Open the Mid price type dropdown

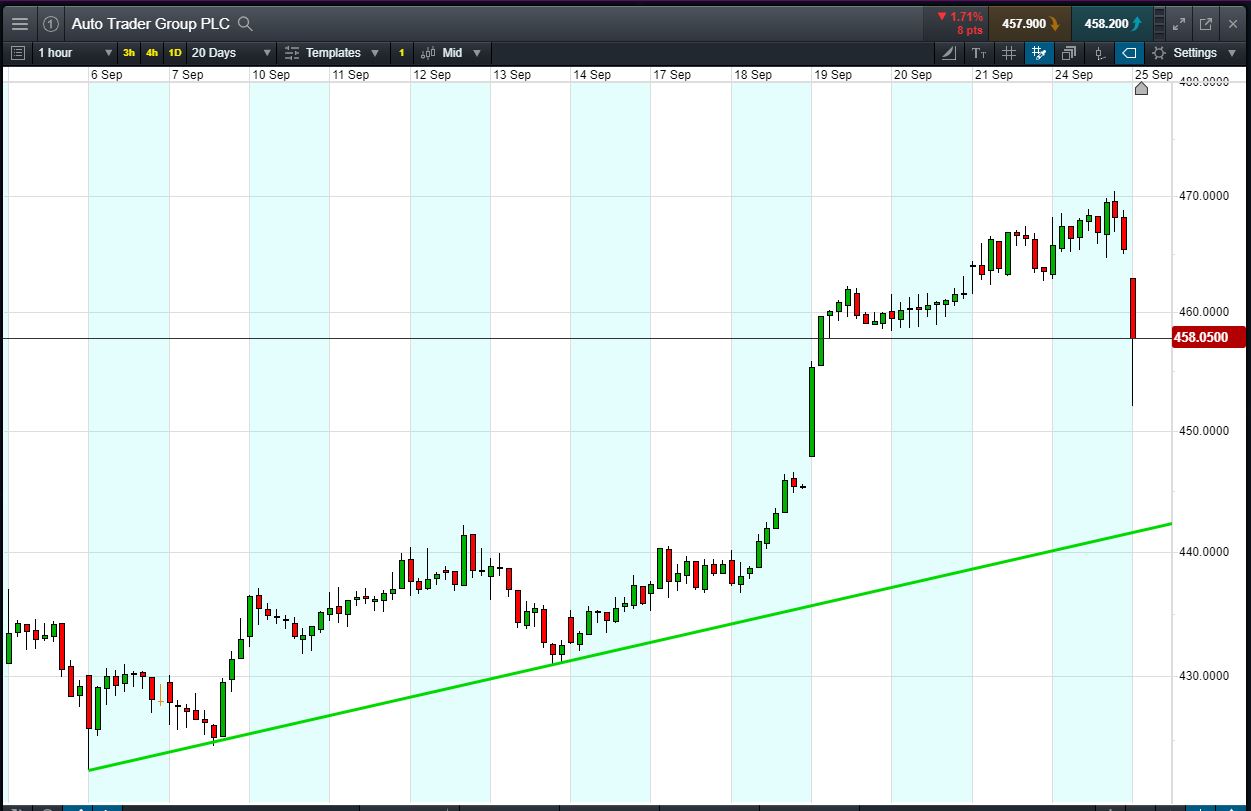451,52
